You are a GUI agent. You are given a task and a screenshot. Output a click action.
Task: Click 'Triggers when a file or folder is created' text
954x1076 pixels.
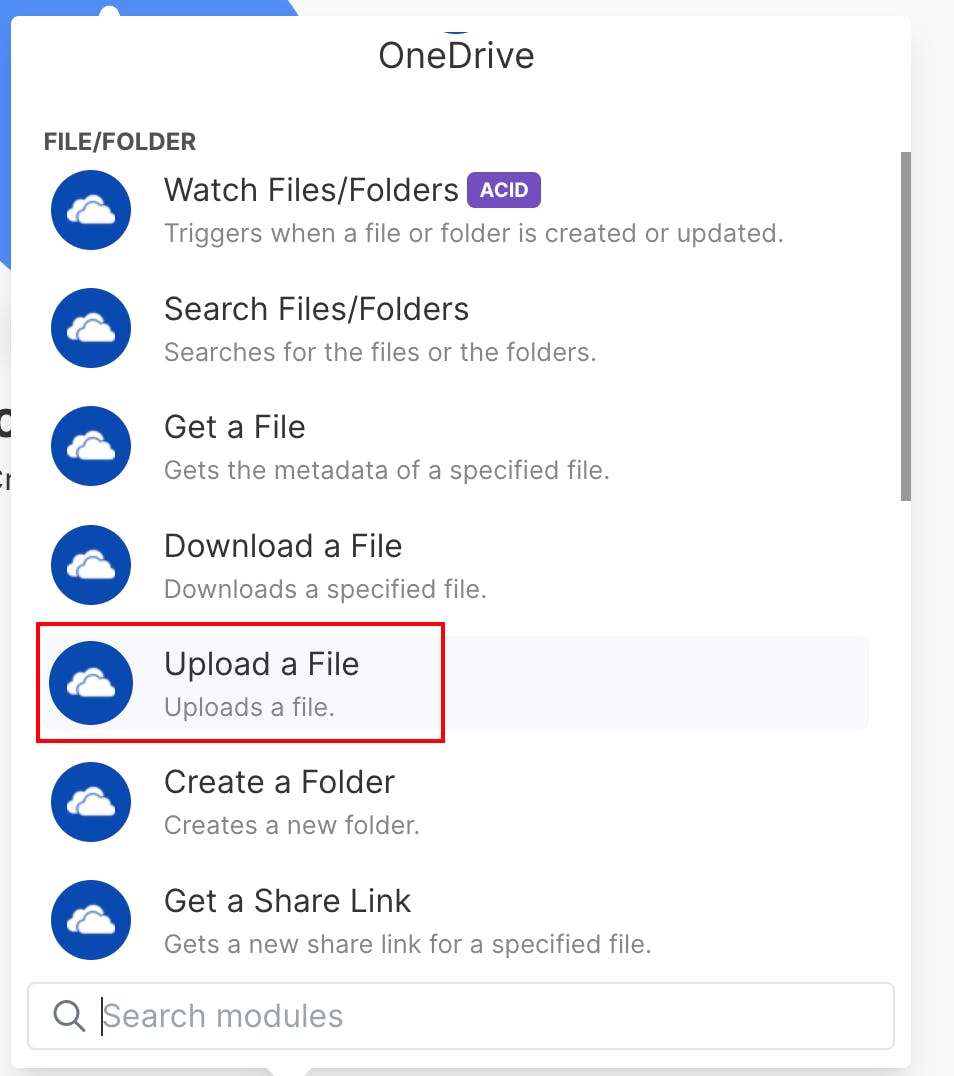point(473,233)
